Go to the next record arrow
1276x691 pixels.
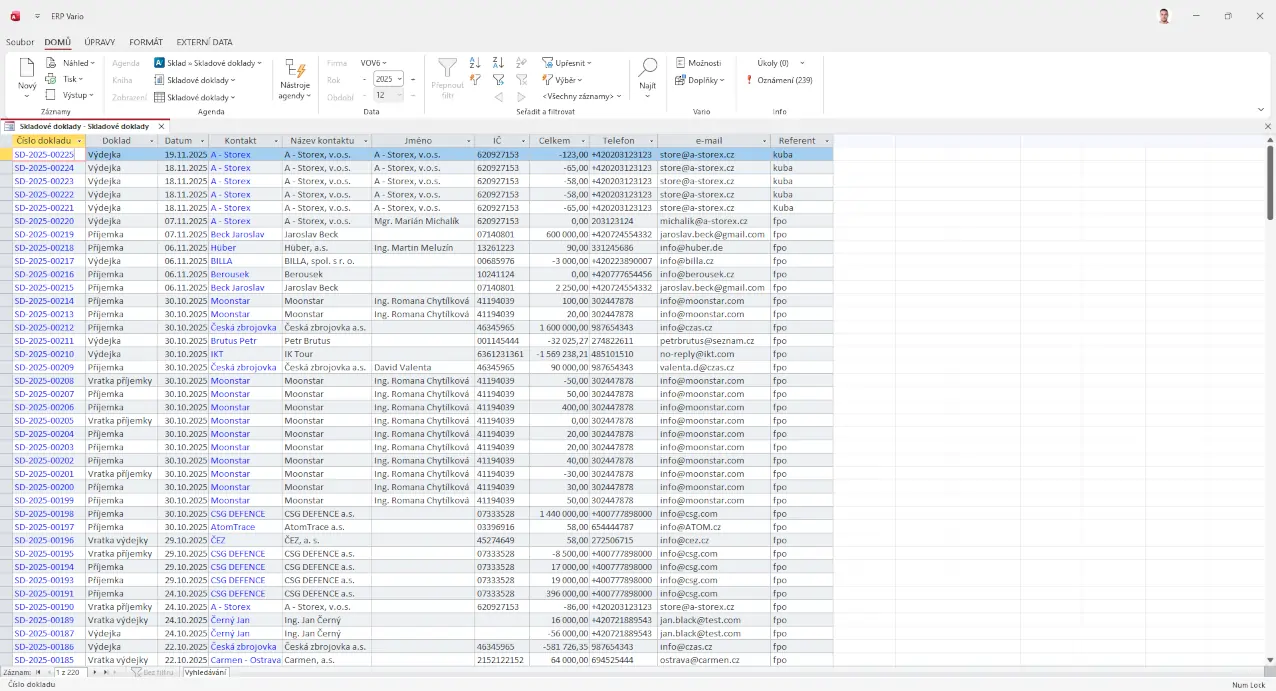point(95,672)
